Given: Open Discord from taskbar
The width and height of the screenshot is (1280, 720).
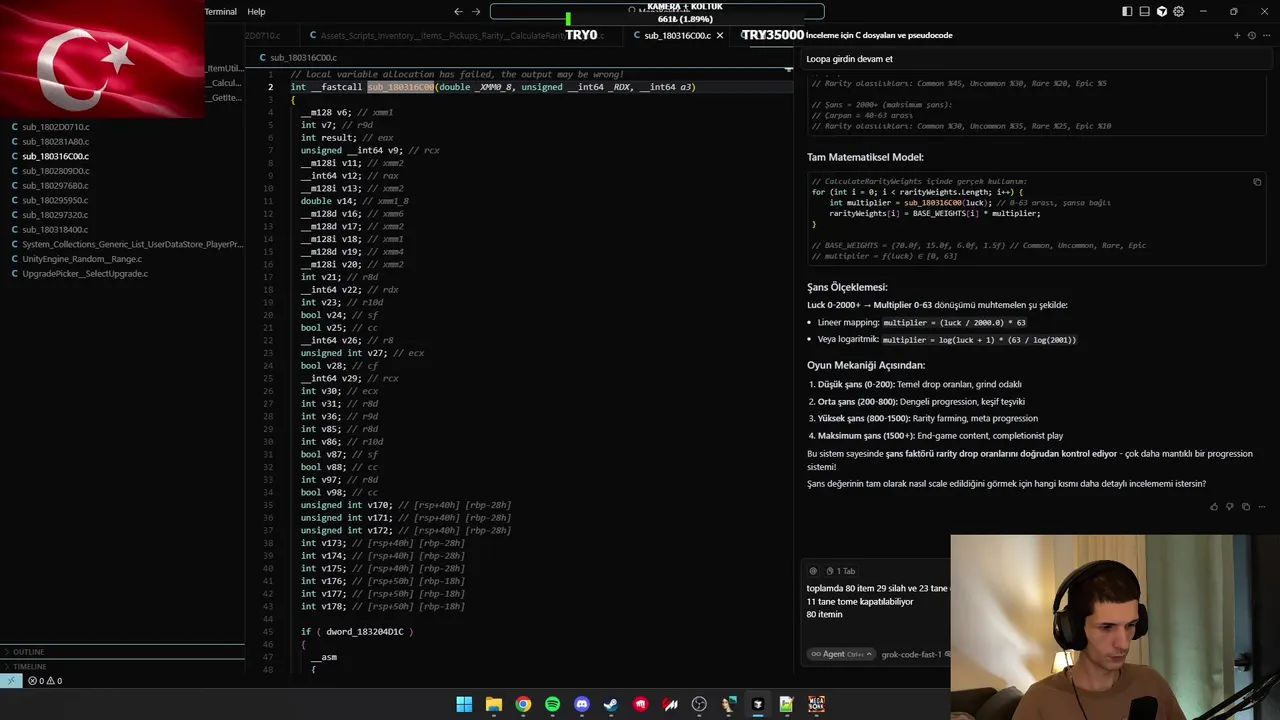Looking at the screenshot, I should (582, 704).
